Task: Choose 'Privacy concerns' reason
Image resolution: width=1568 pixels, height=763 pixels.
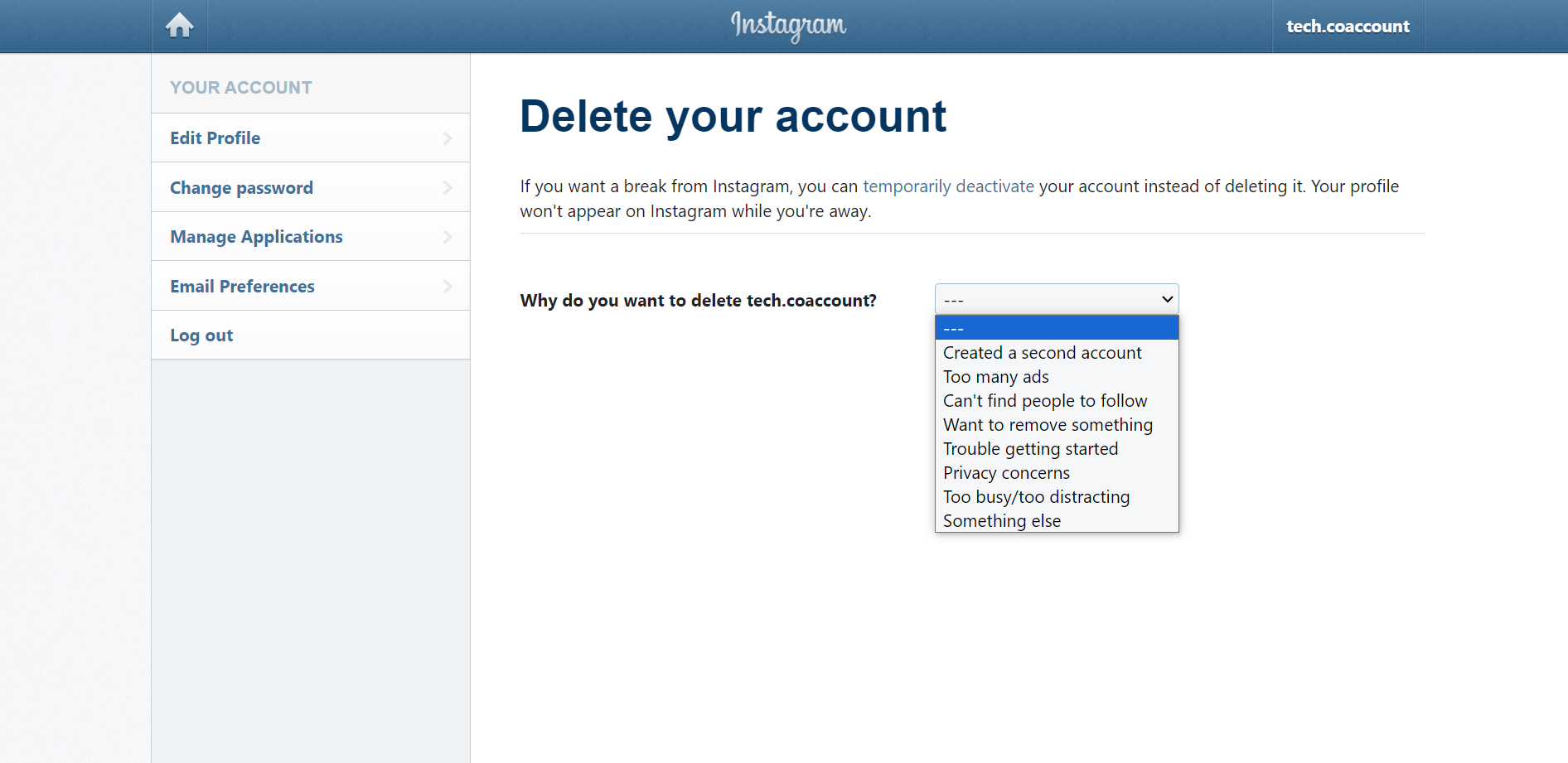Action: (1057, 473)
